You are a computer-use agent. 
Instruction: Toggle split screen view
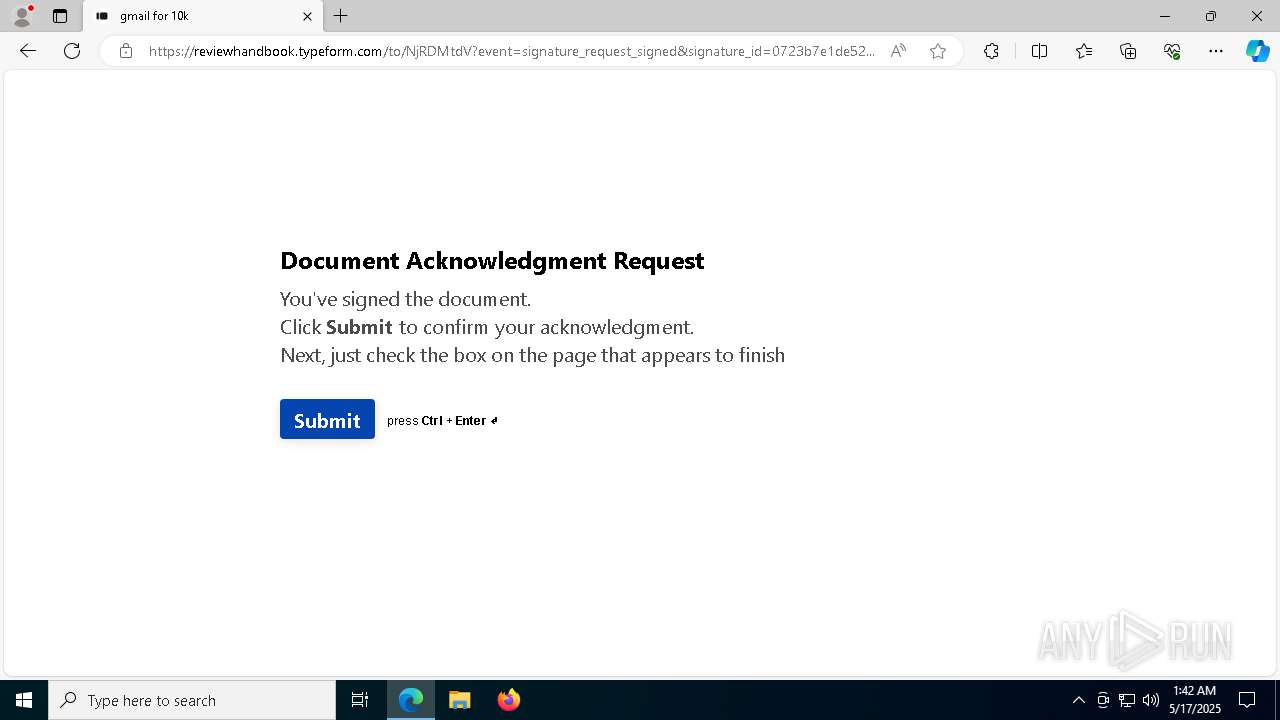[1039, 51]
